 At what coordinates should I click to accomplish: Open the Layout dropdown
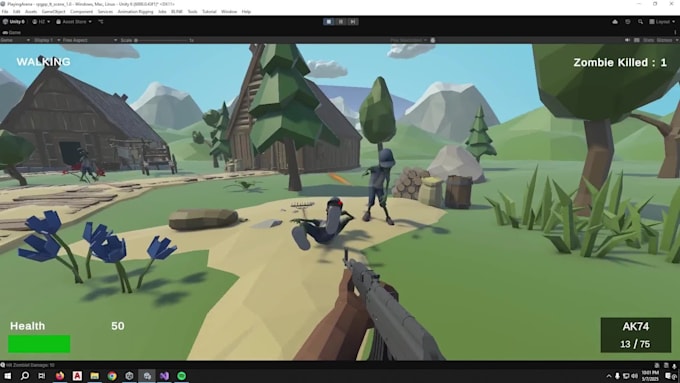coord(662,22)
